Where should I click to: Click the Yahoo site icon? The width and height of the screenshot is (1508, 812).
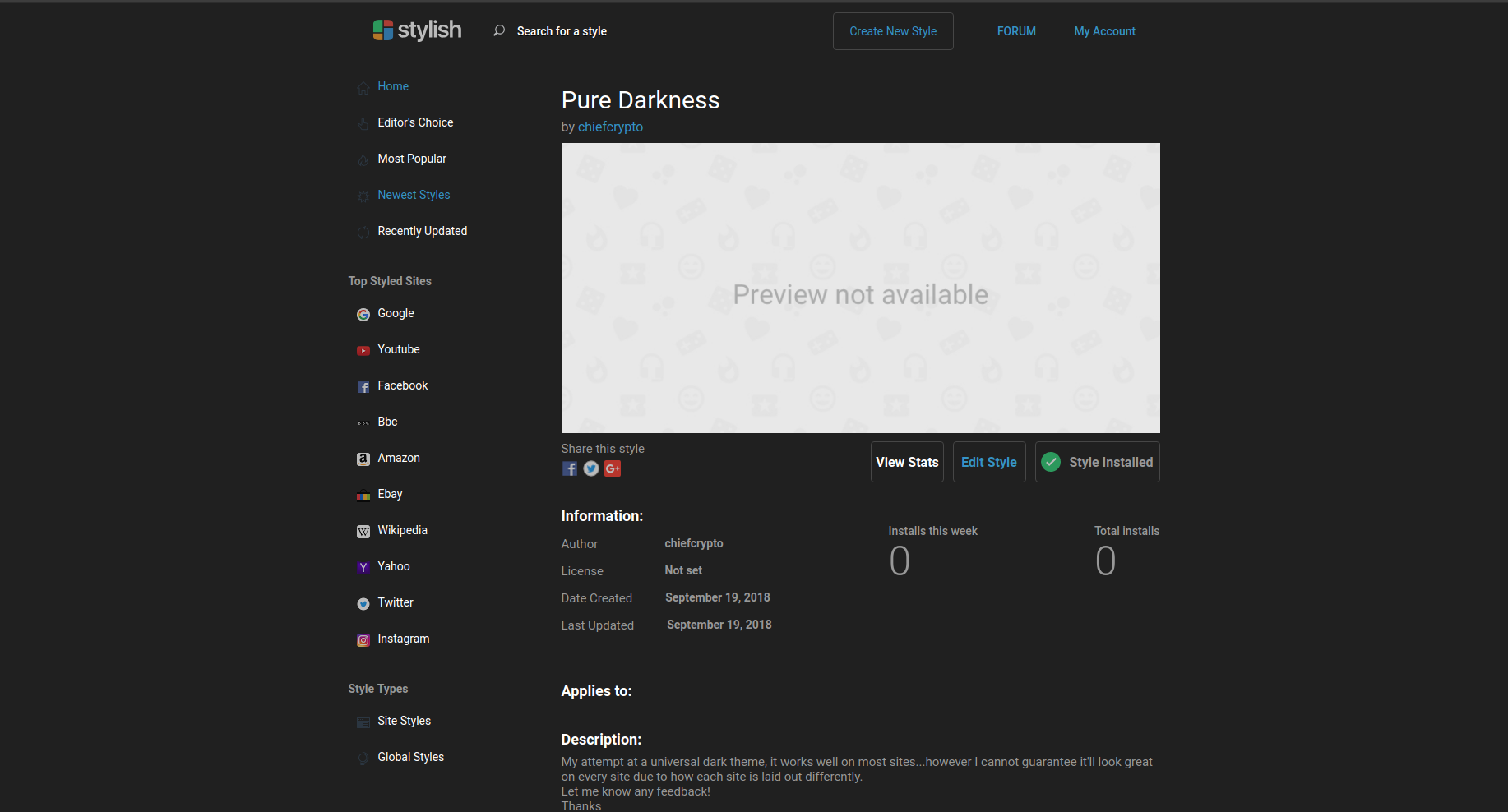(363, 567)
